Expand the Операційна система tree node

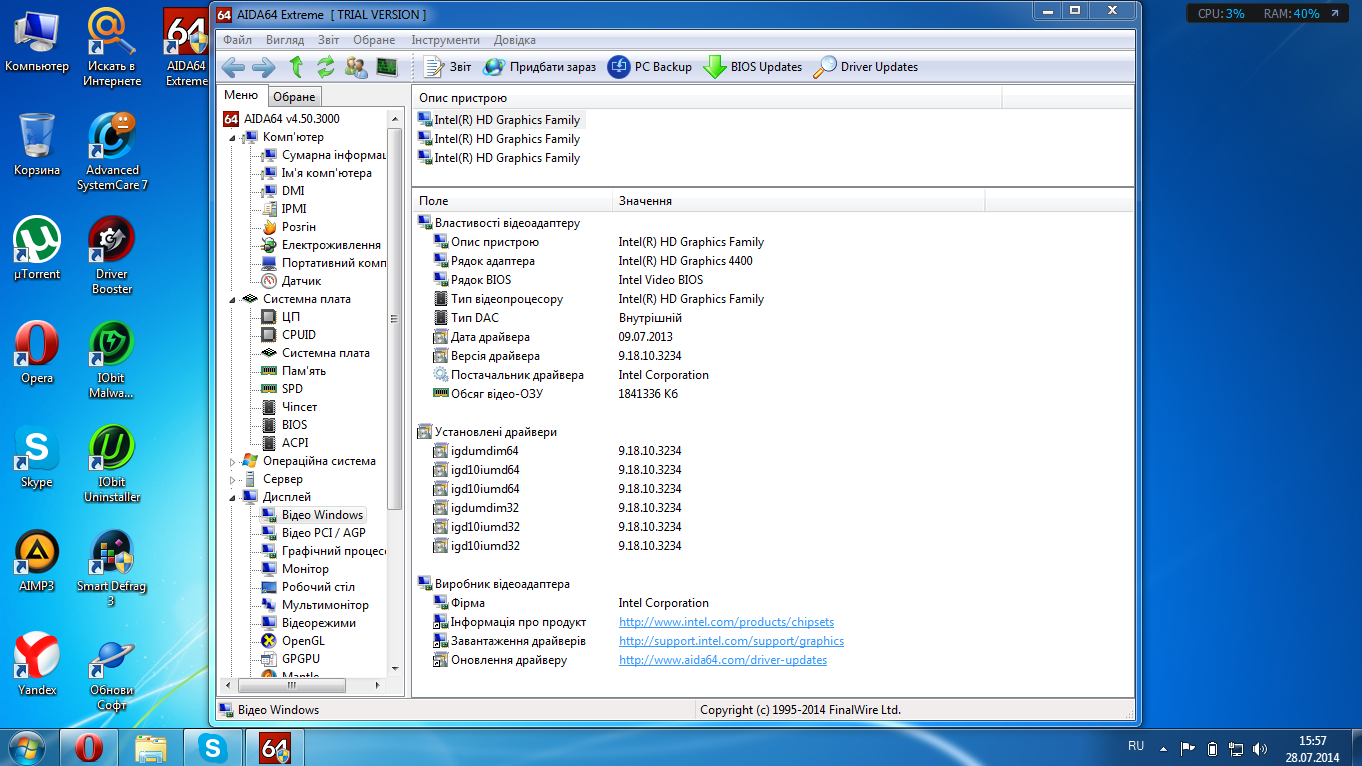click(234, 462)
